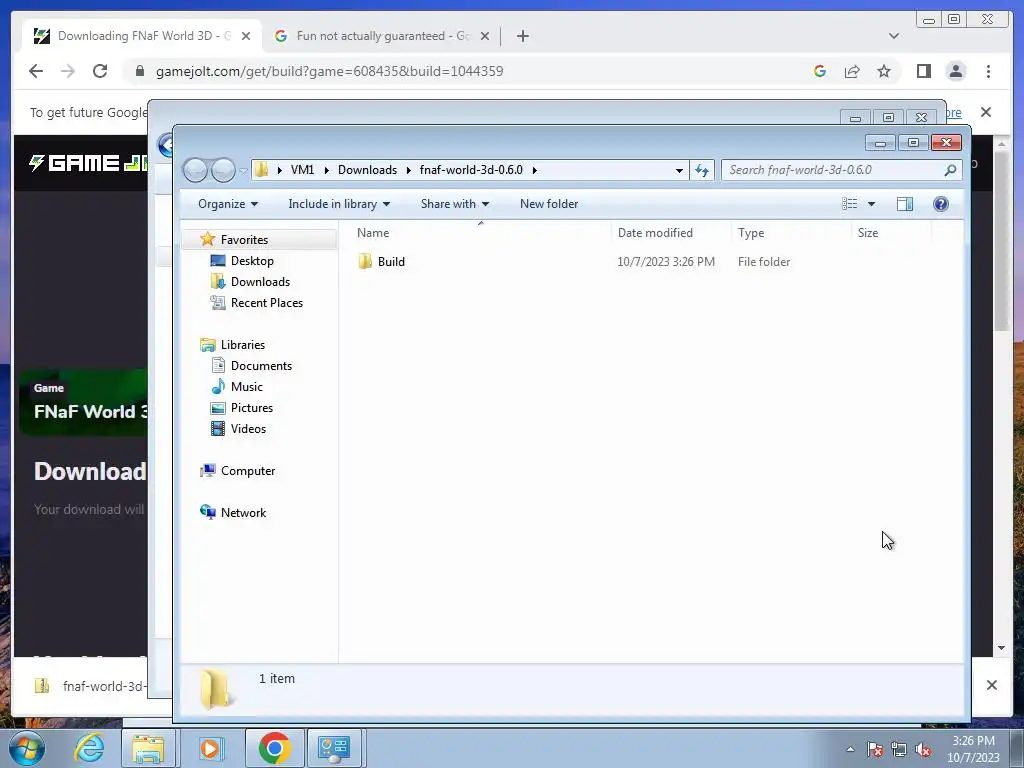Launch Internet Explorer from taskbar
This screenshot has height=768, width=1024.
click(89, 748)
